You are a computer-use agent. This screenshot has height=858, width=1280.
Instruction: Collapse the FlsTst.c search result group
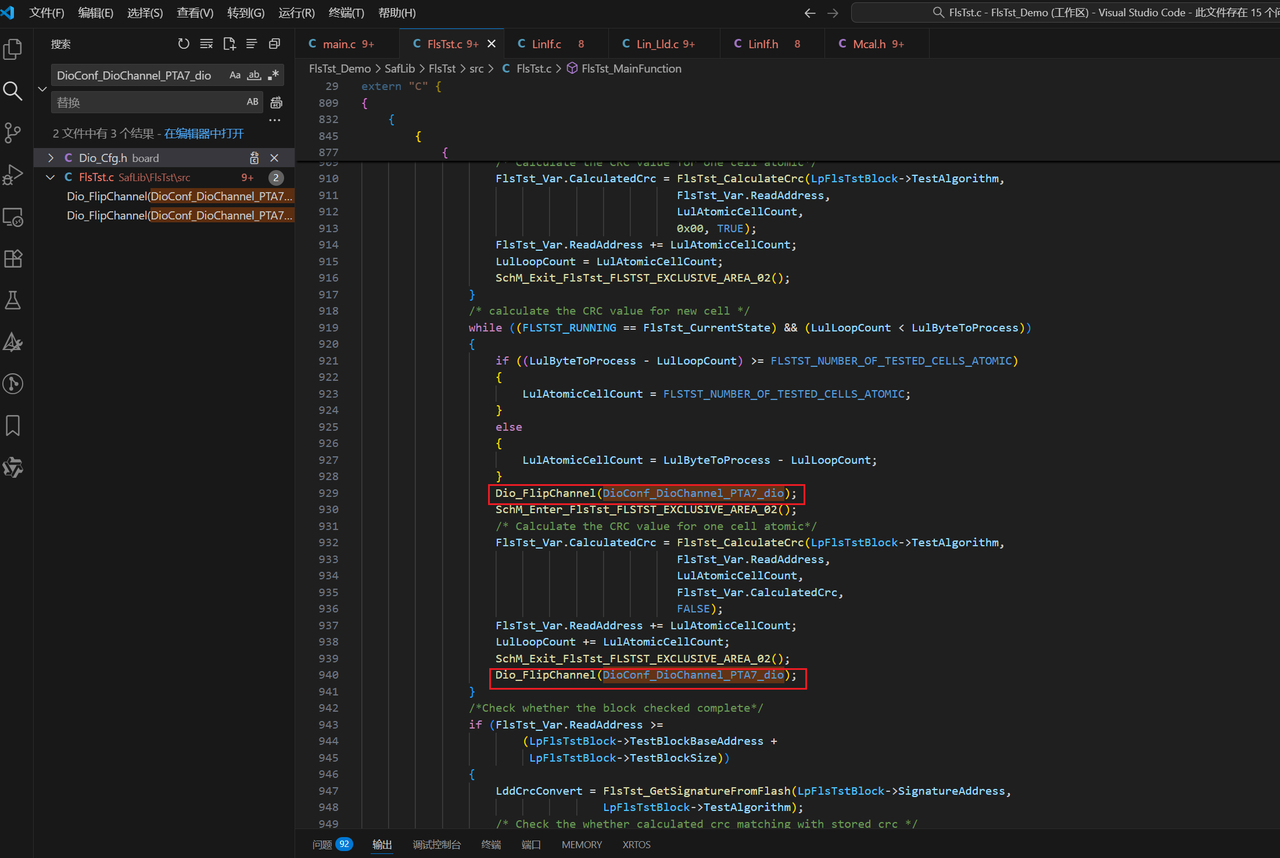click(x=51, y=177)
